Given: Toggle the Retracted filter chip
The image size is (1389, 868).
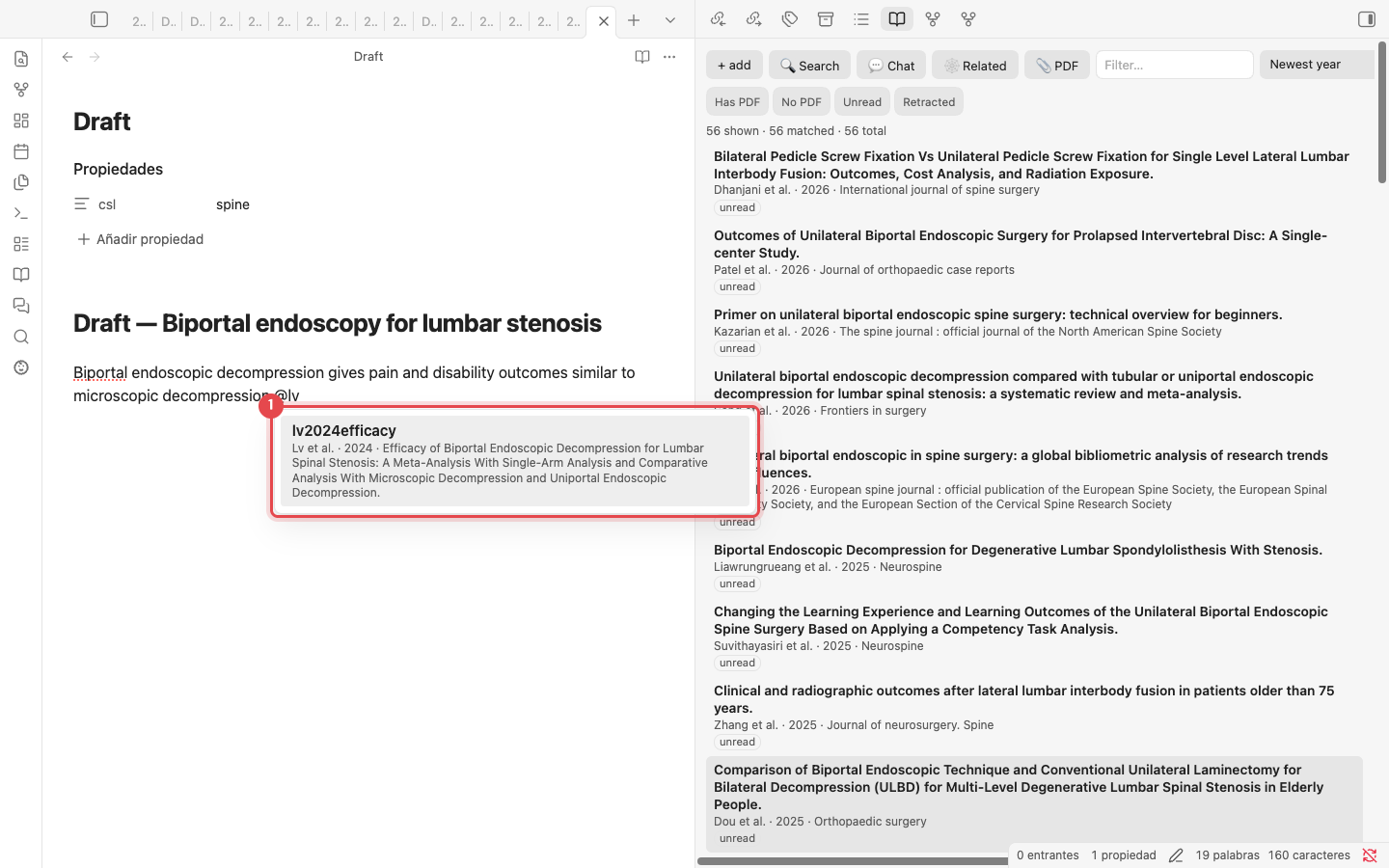Looking at the screenshot, I should pyautogui.click(x=929, y=102).
